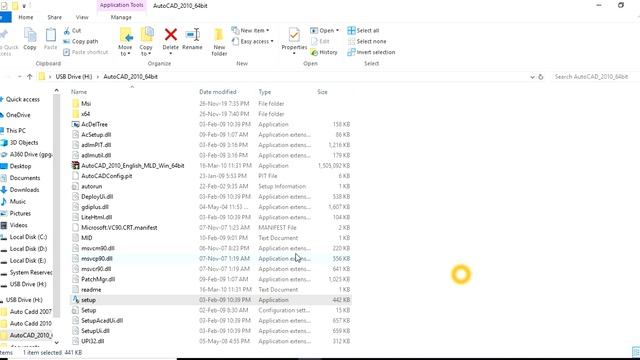This screenshot has height=360, width=640.
Task: Select the MID text document
Action: [x=211, y=238]
